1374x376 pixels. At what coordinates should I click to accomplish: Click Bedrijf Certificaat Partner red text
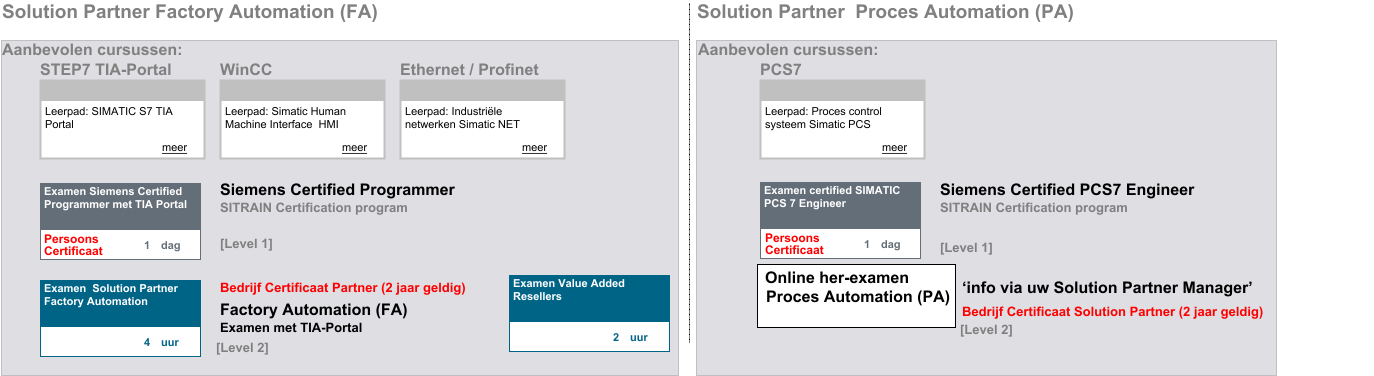(343, 288)
